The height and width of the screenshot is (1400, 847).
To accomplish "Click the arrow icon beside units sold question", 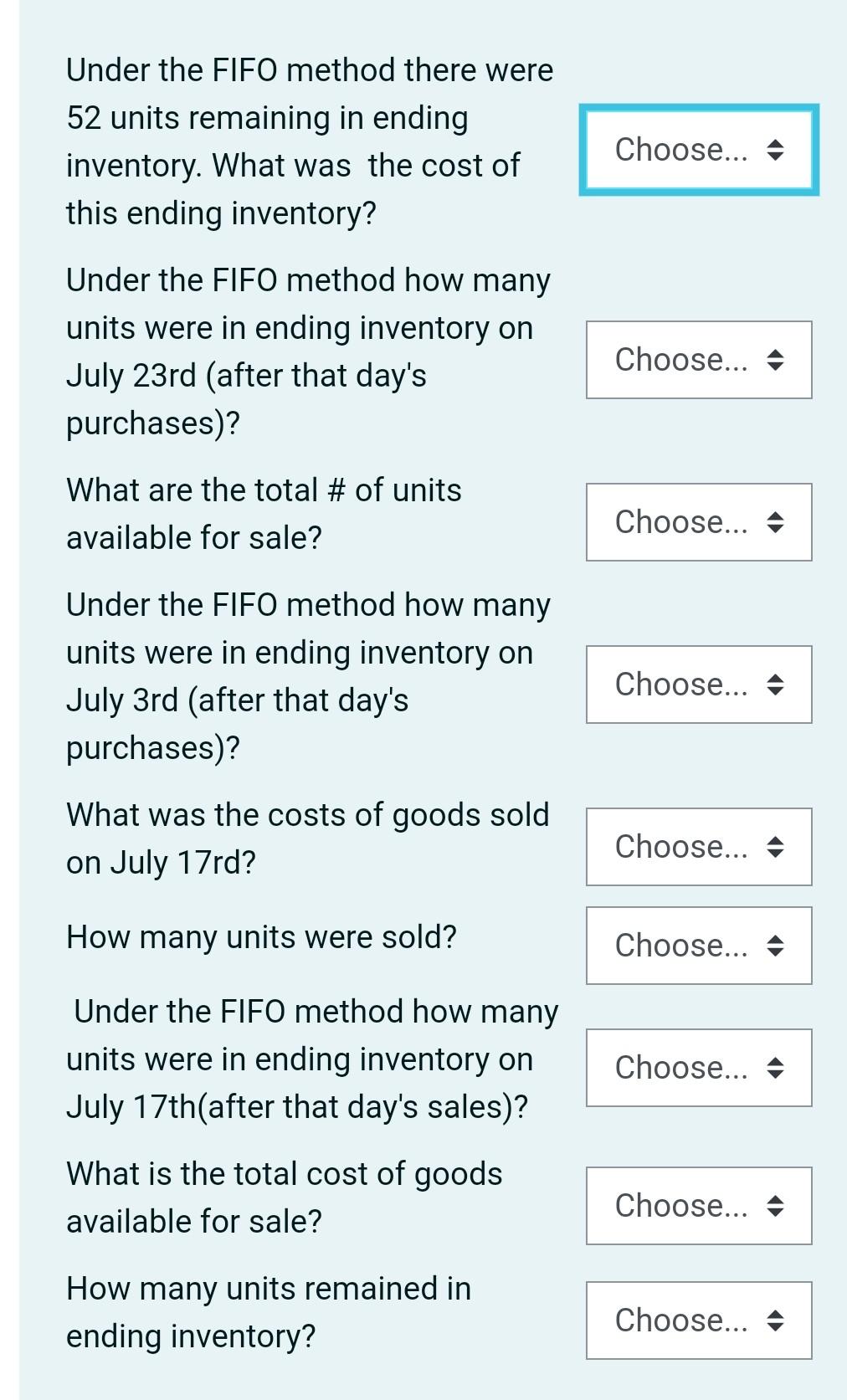I will (x=774, y=947).
